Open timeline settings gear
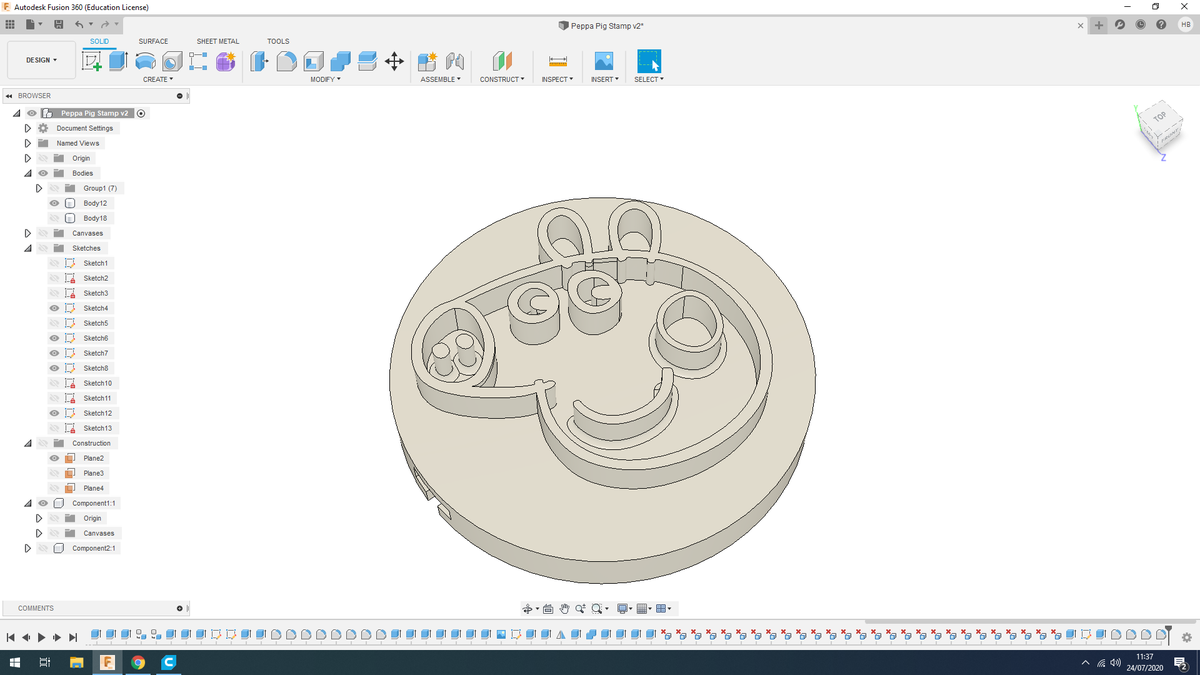 coord(1187,637)
